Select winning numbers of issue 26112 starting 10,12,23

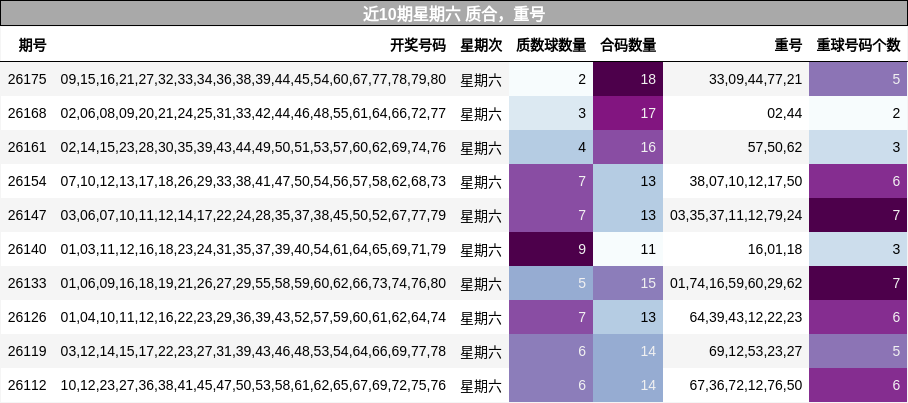(x=253, y=386)
